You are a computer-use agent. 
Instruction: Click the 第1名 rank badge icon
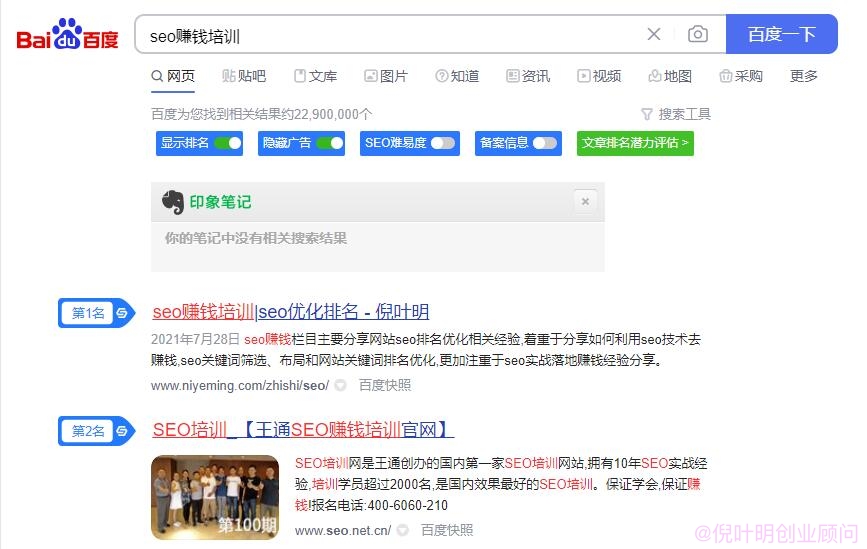(96, 313)
